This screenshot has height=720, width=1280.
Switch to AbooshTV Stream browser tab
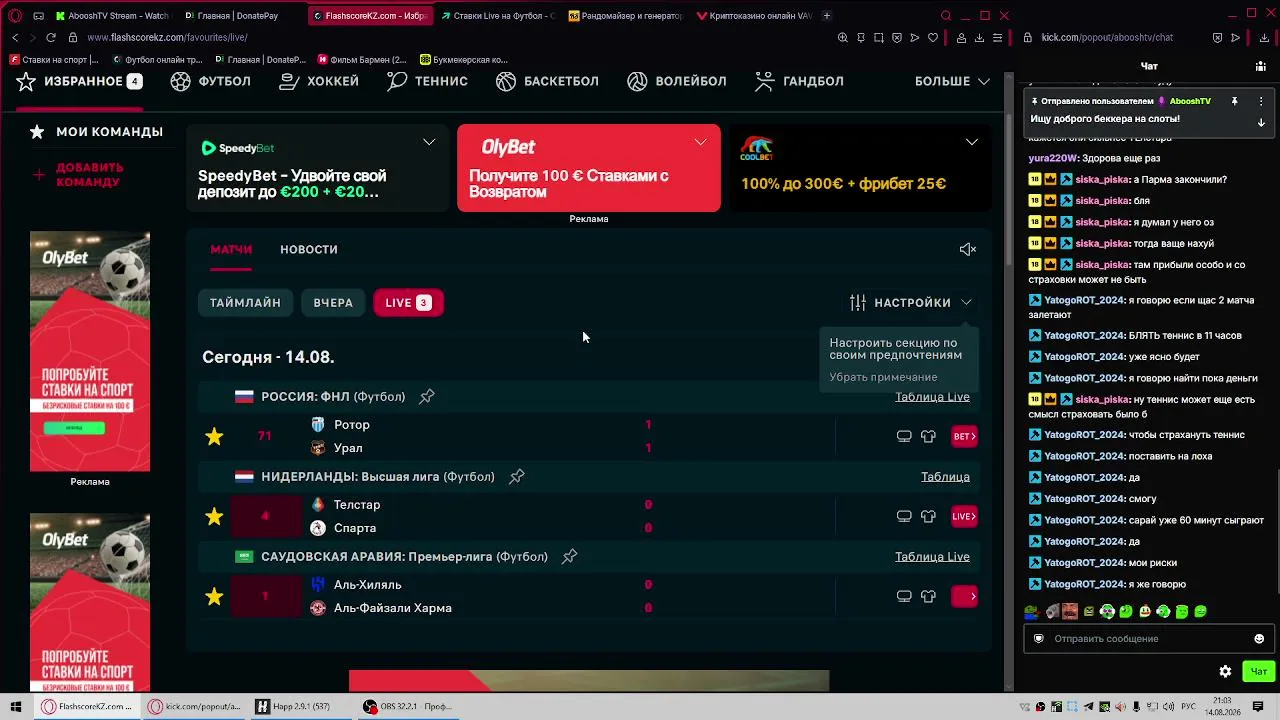point(112,16)
